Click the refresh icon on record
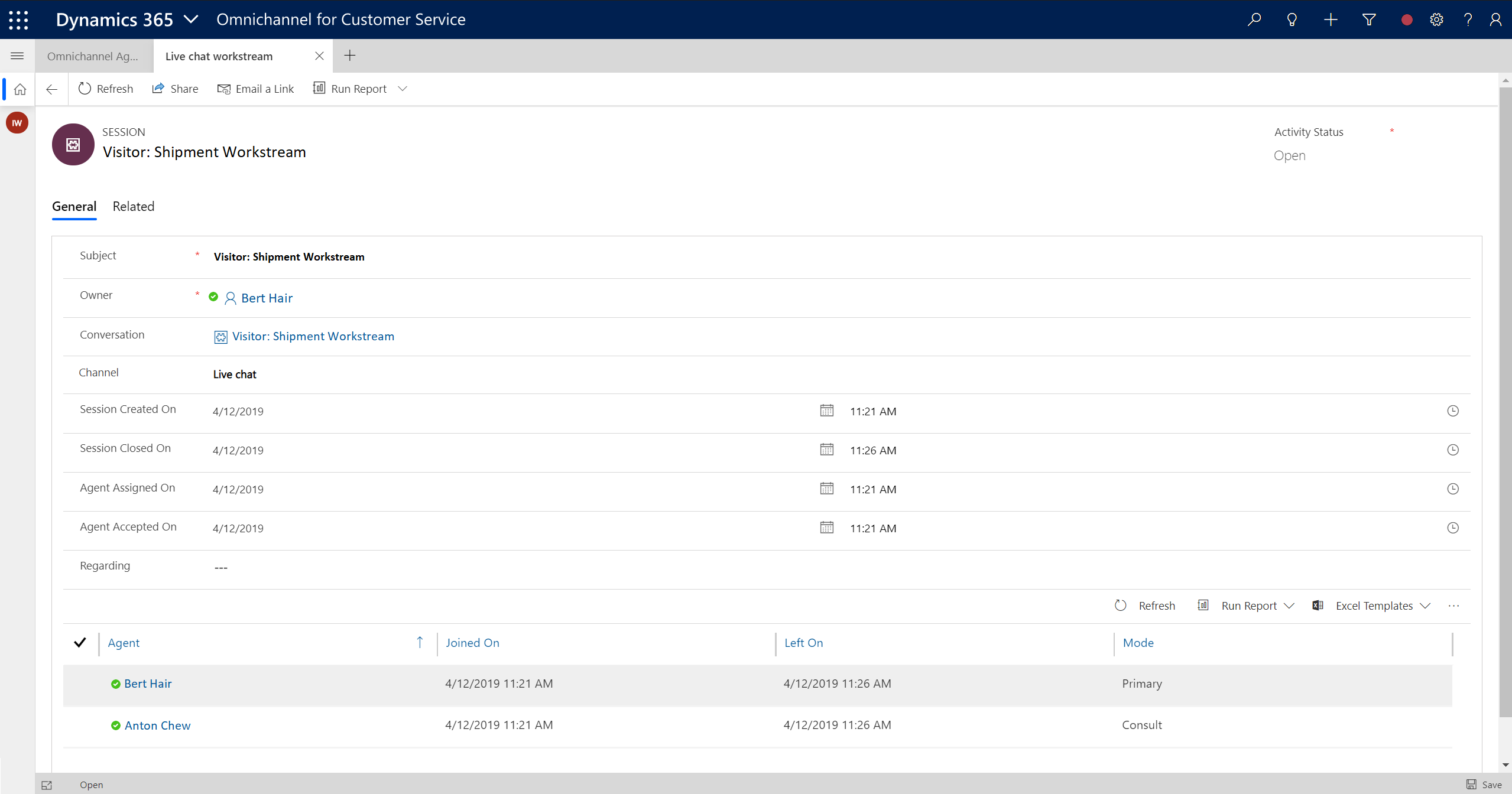The image size is (1512, 794). [85, 89]
